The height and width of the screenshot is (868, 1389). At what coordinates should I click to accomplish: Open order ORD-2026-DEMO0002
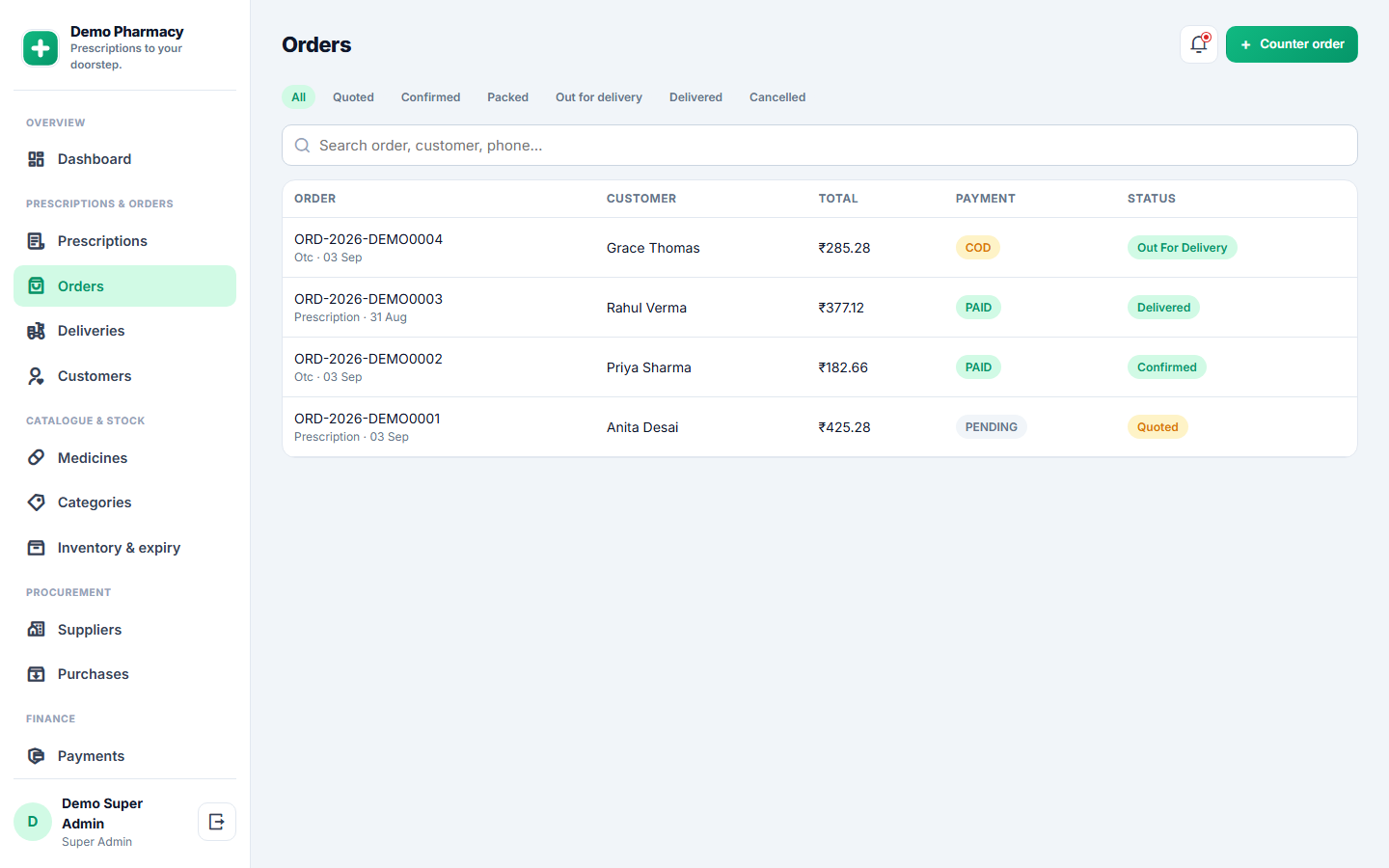(368, 359)
